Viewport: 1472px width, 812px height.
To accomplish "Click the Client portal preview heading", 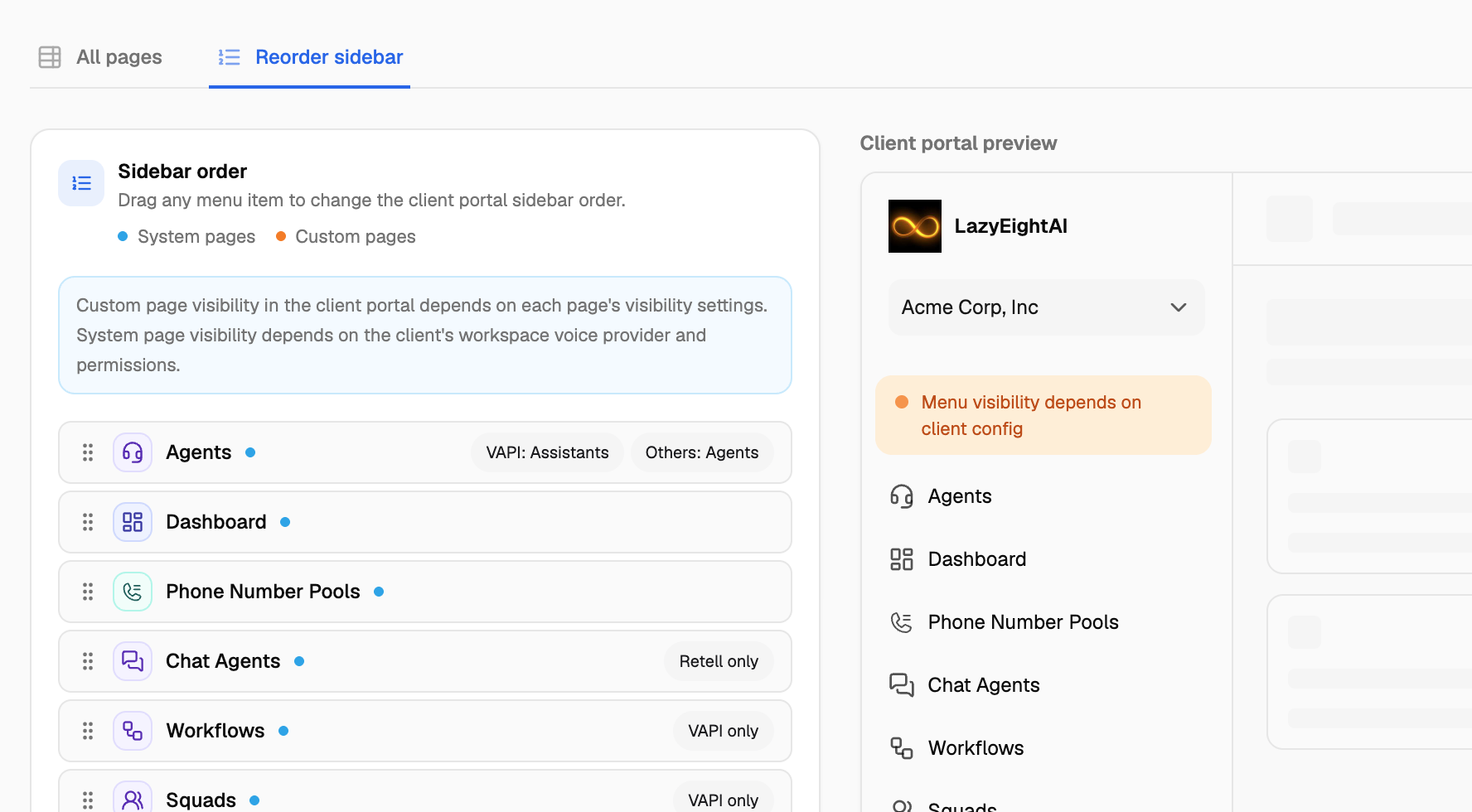I will pos(958,143).
